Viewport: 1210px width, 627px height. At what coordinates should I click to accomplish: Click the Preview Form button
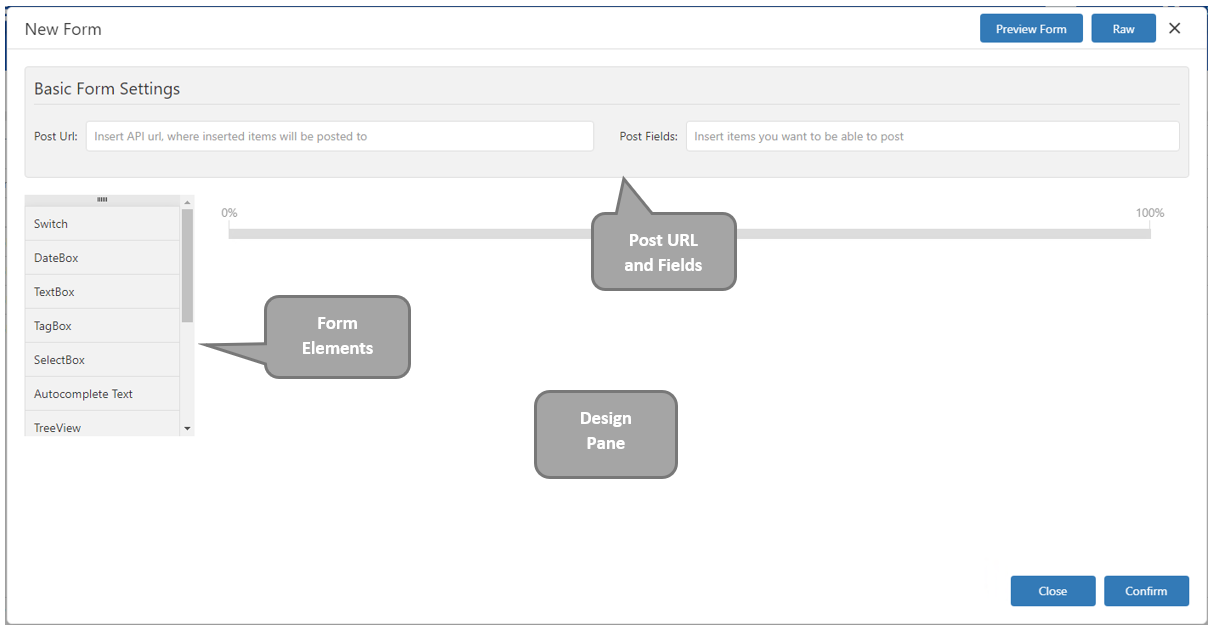(x=1030, y=29)
